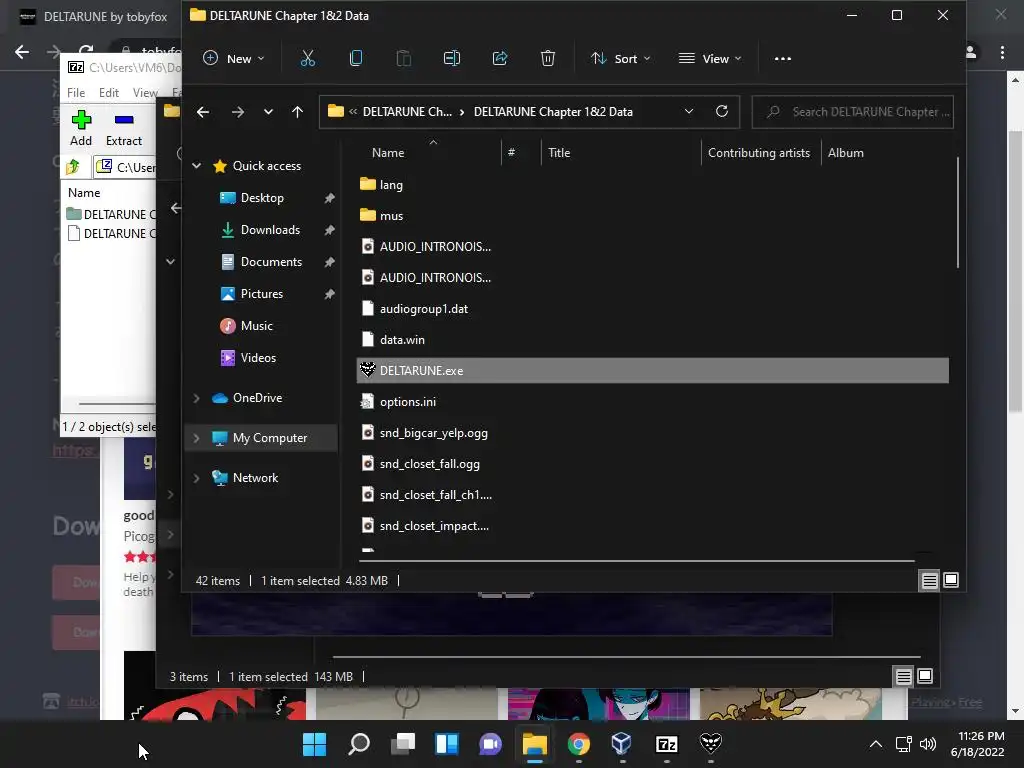Select snd_closet_fall.ogg file
Image resolution: width=1024 pixels, height=768 pixels.
tap(430, 464)
